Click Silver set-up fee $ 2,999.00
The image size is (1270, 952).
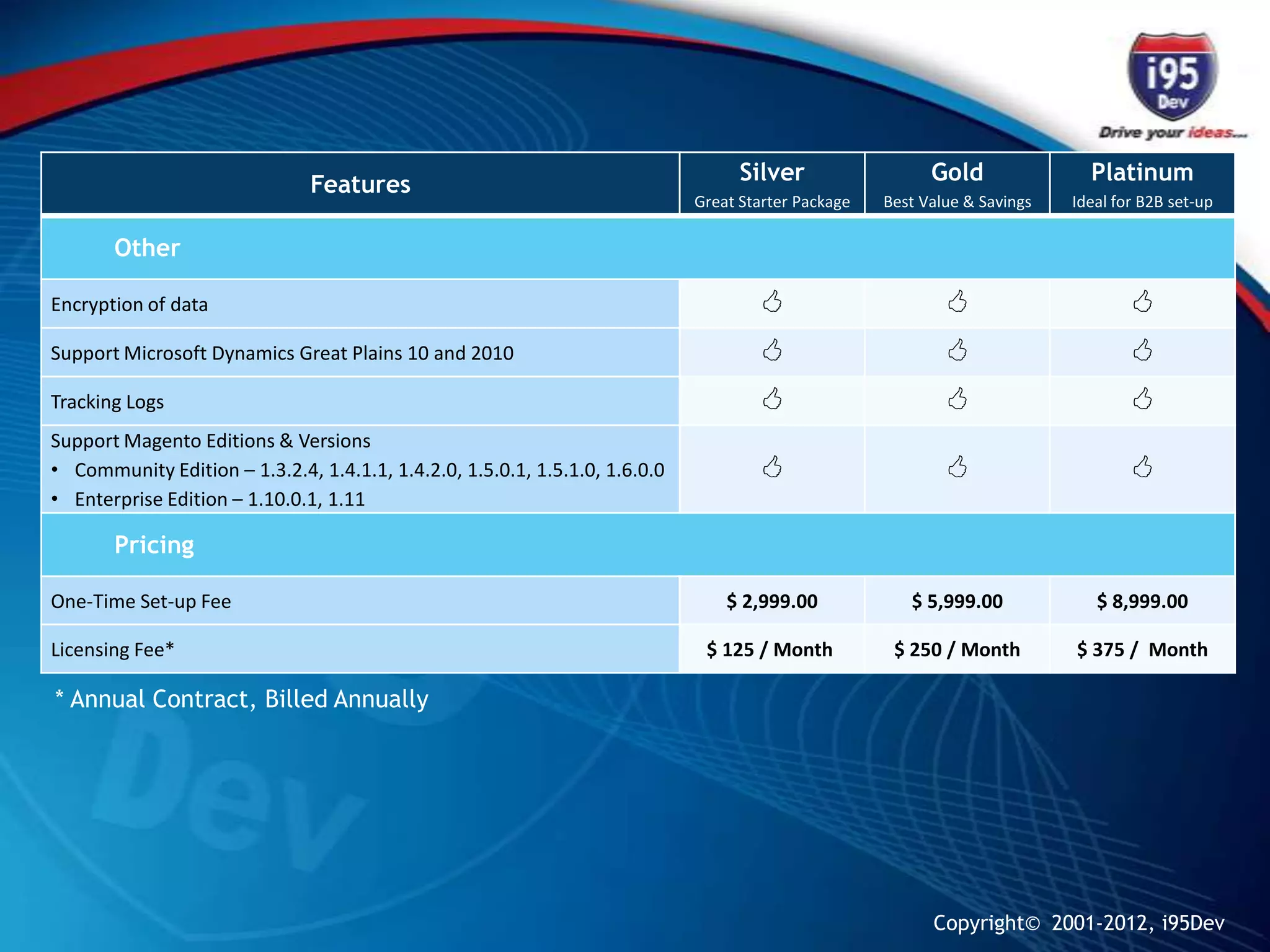tap(772, 601)
